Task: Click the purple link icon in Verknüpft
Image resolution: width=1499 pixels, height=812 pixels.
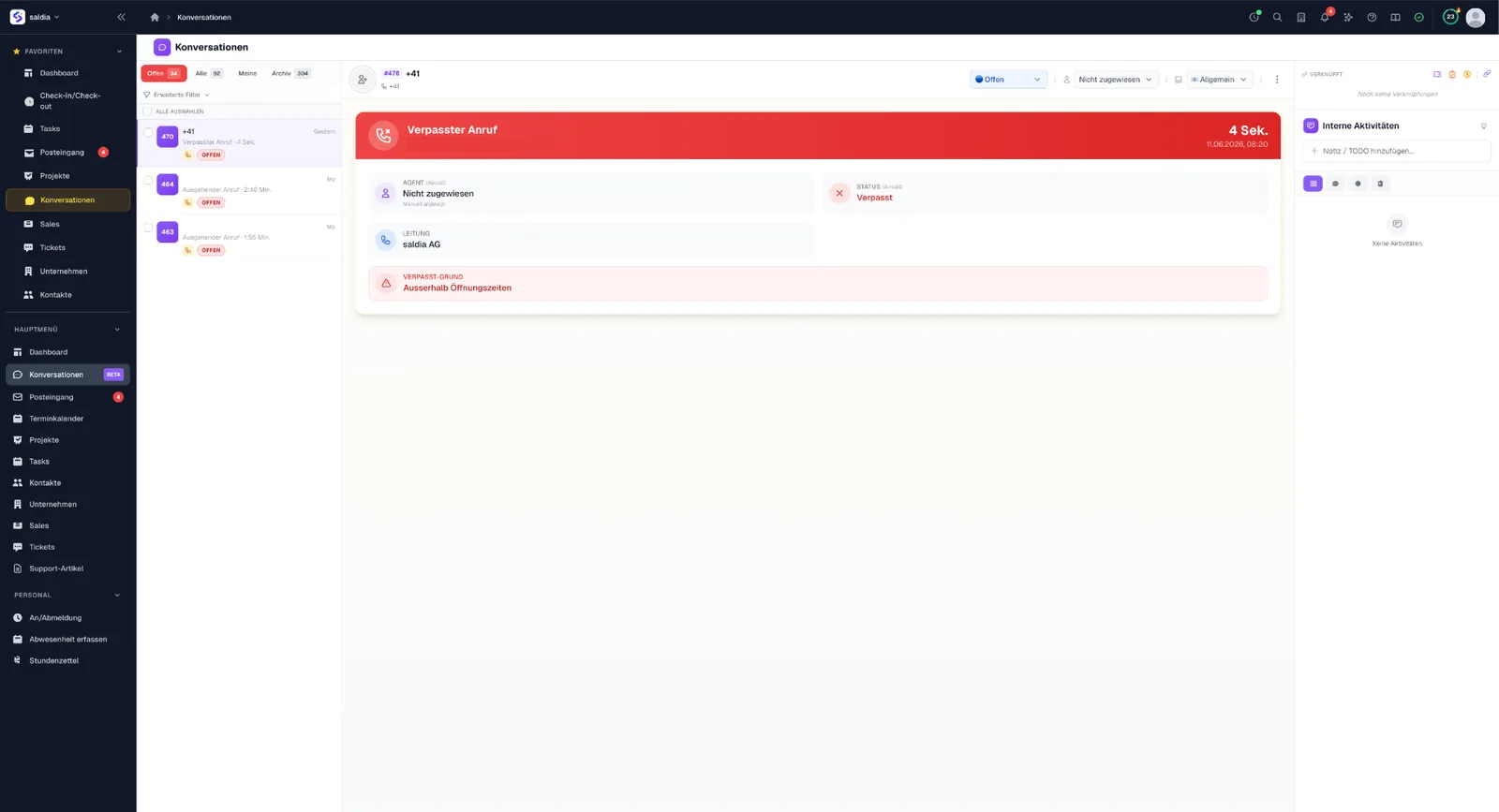Action: [x=1487, y=74]
